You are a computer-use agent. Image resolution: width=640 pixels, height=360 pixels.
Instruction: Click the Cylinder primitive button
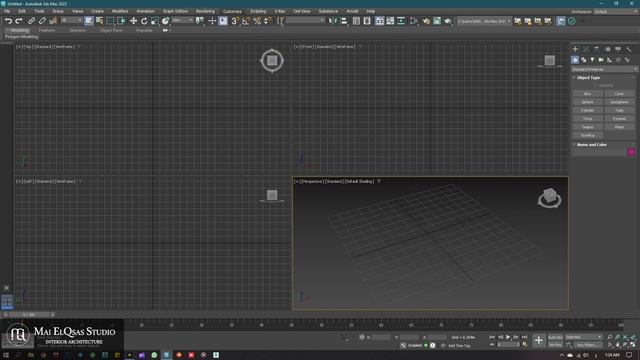587,110
